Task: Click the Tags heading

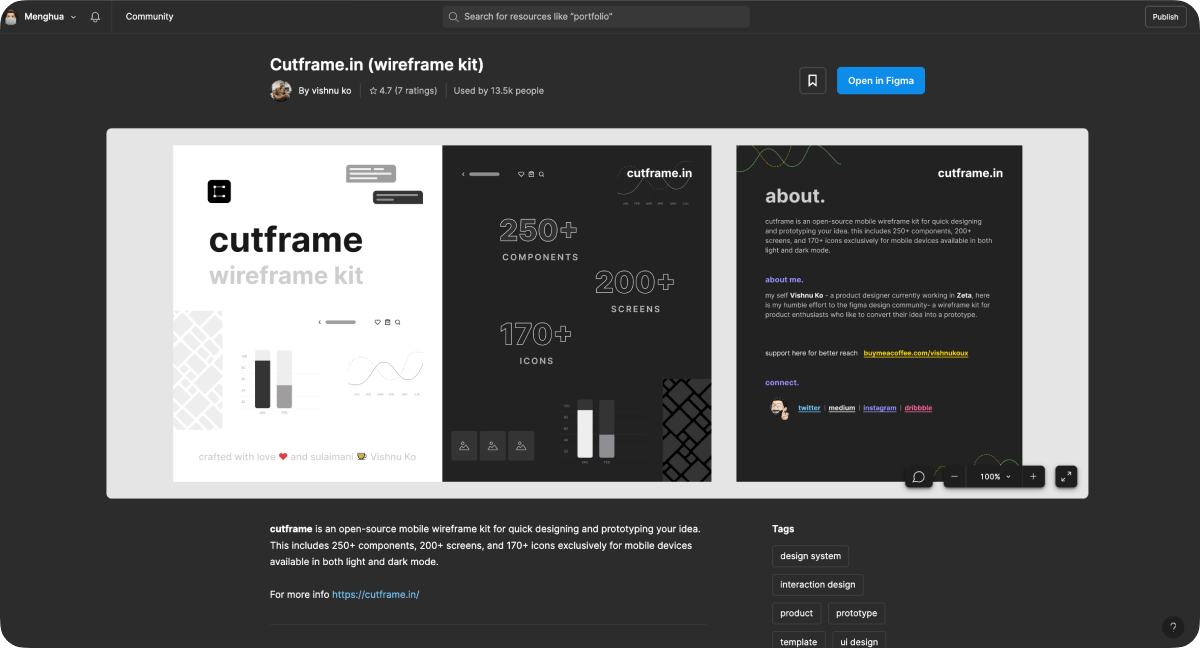Action: [x=783, y=529]
